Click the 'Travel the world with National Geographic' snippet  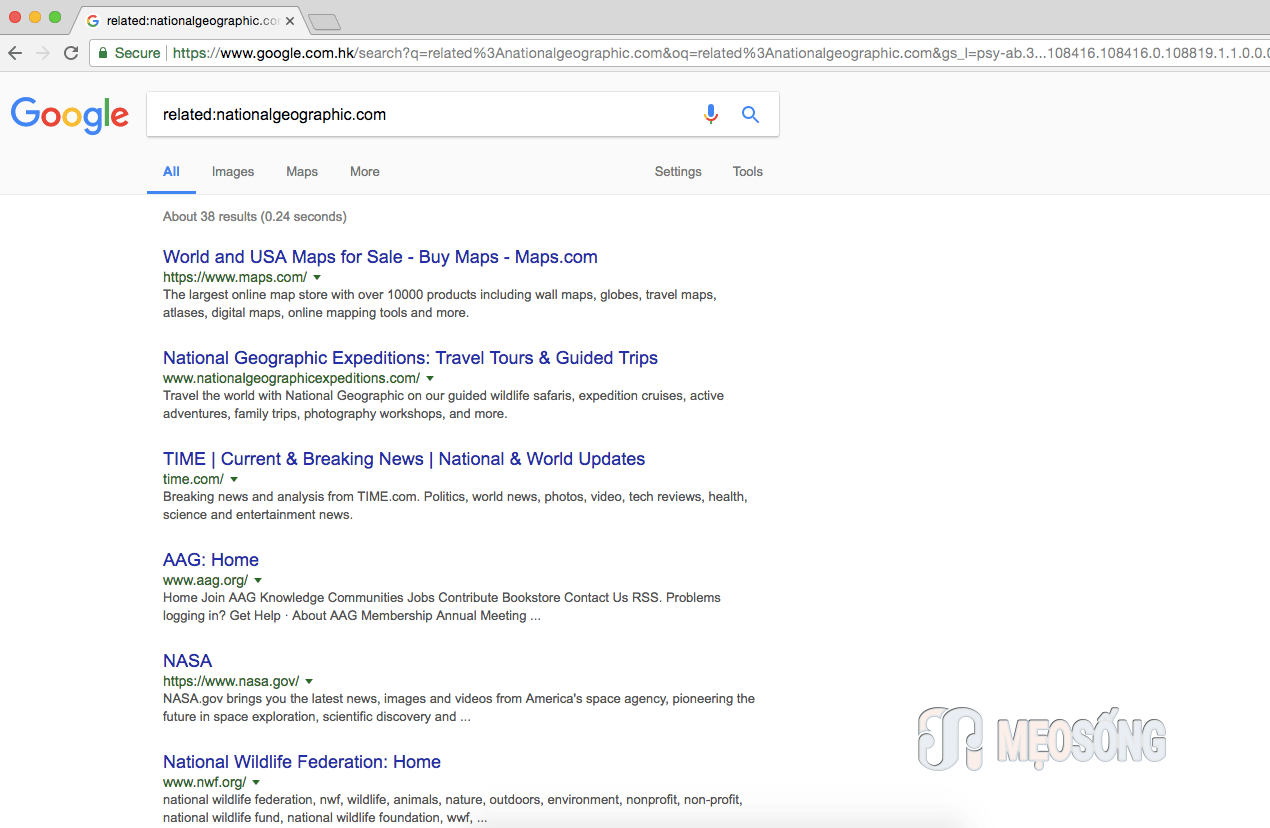(x=443, y=405)
